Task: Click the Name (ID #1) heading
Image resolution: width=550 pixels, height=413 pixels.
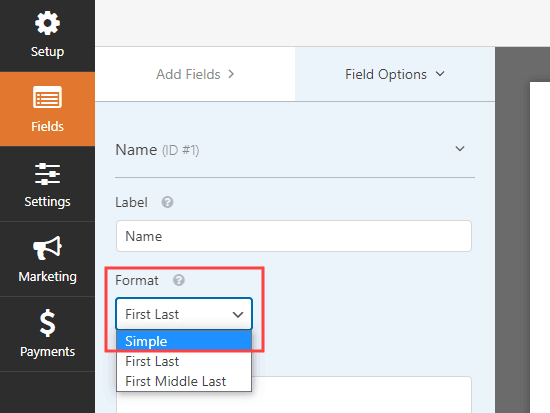Action: click(x=157, y=150)
